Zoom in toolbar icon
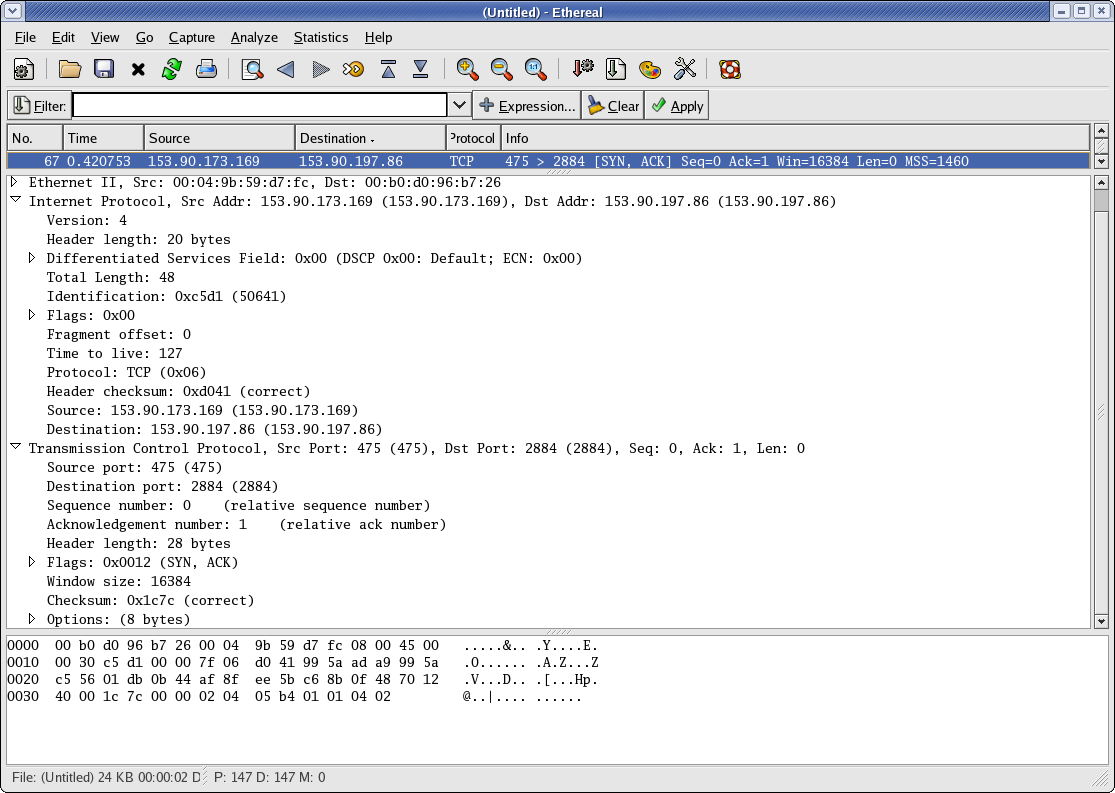1115x793 pixels. tap(467, 69)
